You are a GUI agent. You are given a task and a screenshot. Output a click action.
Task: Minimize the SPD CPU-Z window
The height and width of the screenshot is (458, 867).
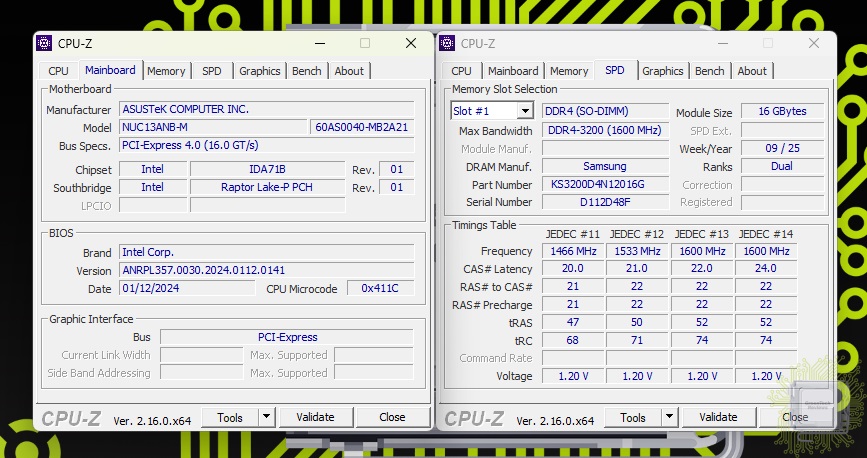(723, 43)
